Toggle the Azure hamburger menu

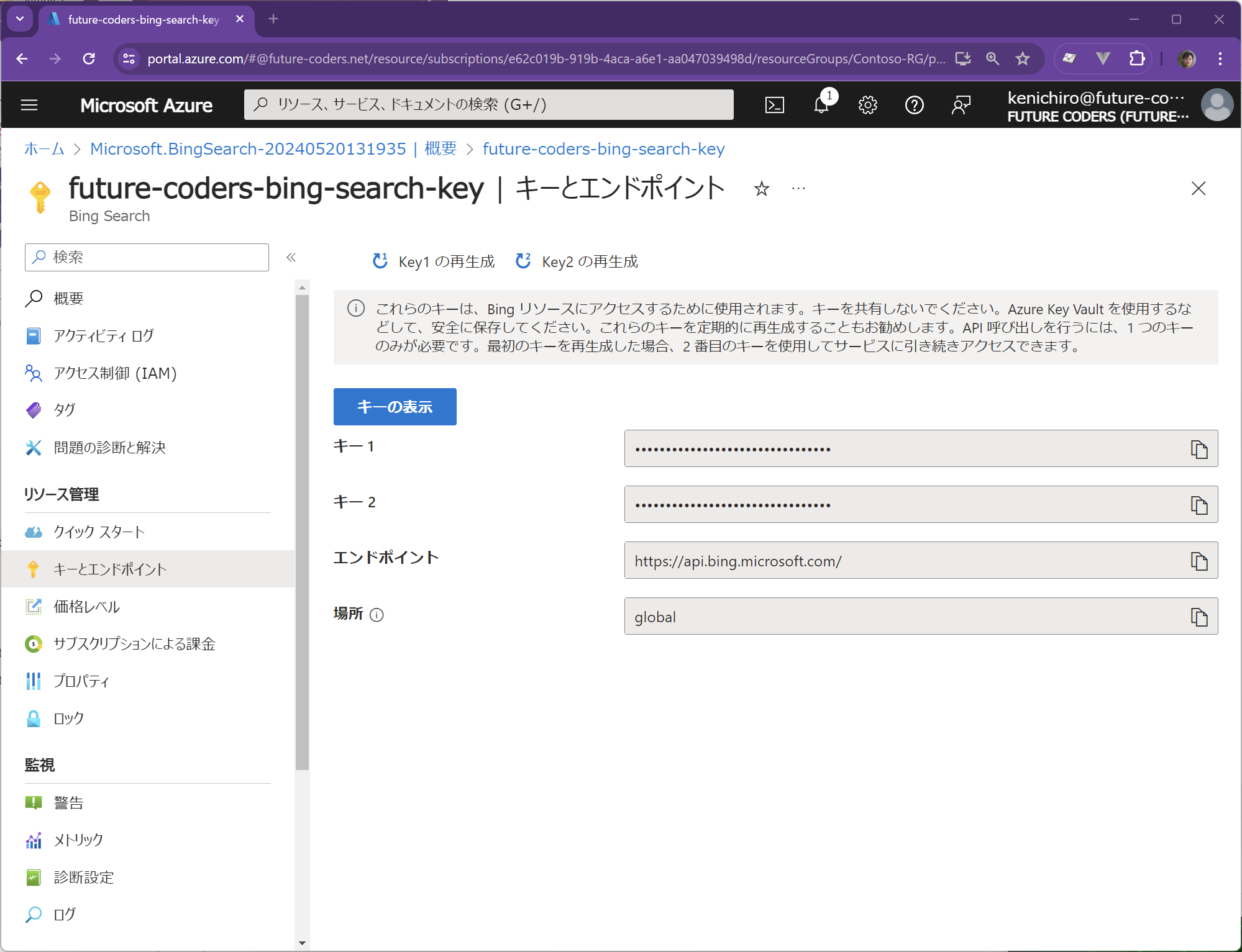[x=29, y=104]
